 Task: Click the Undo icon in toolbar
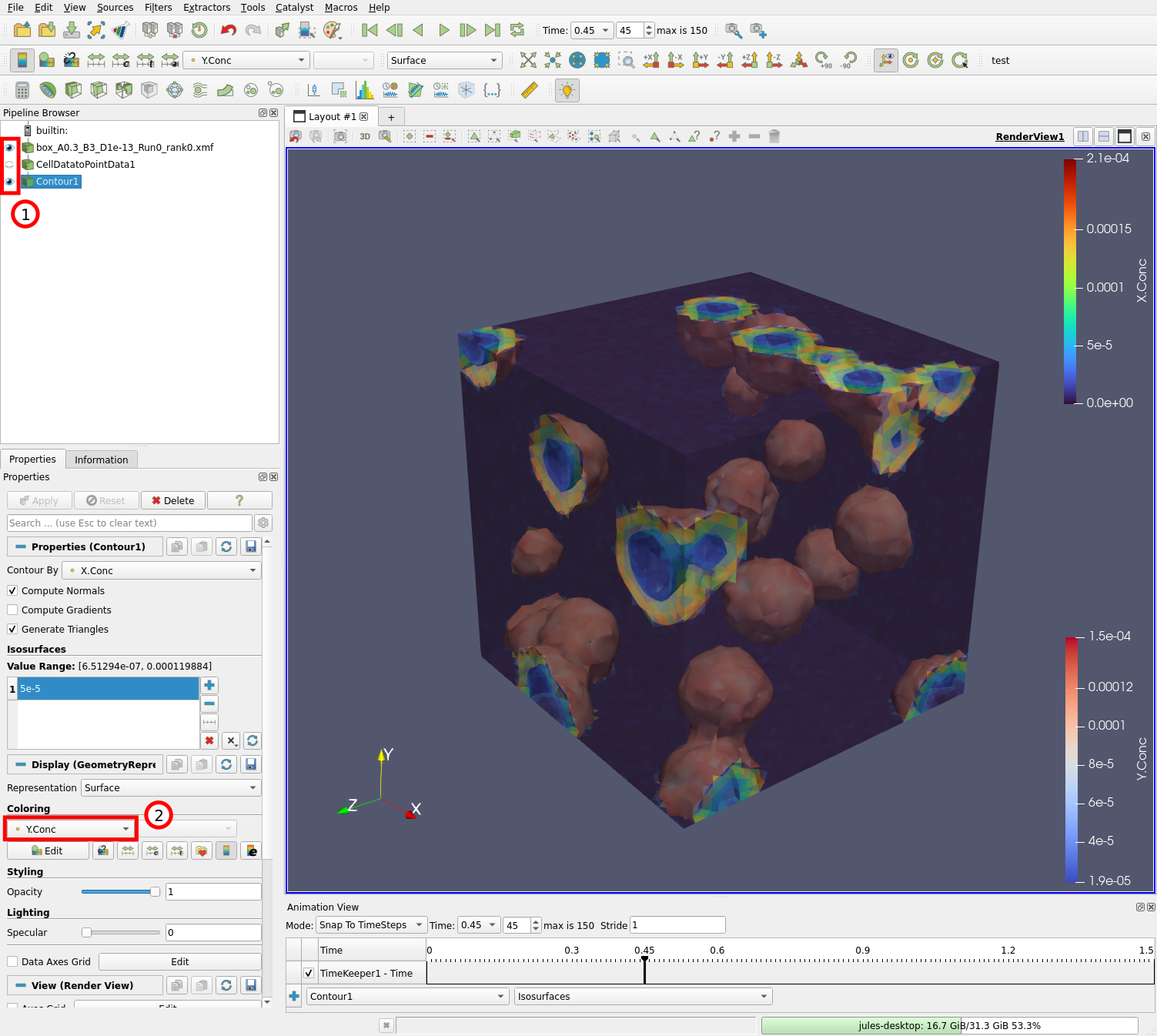[228, 30]
